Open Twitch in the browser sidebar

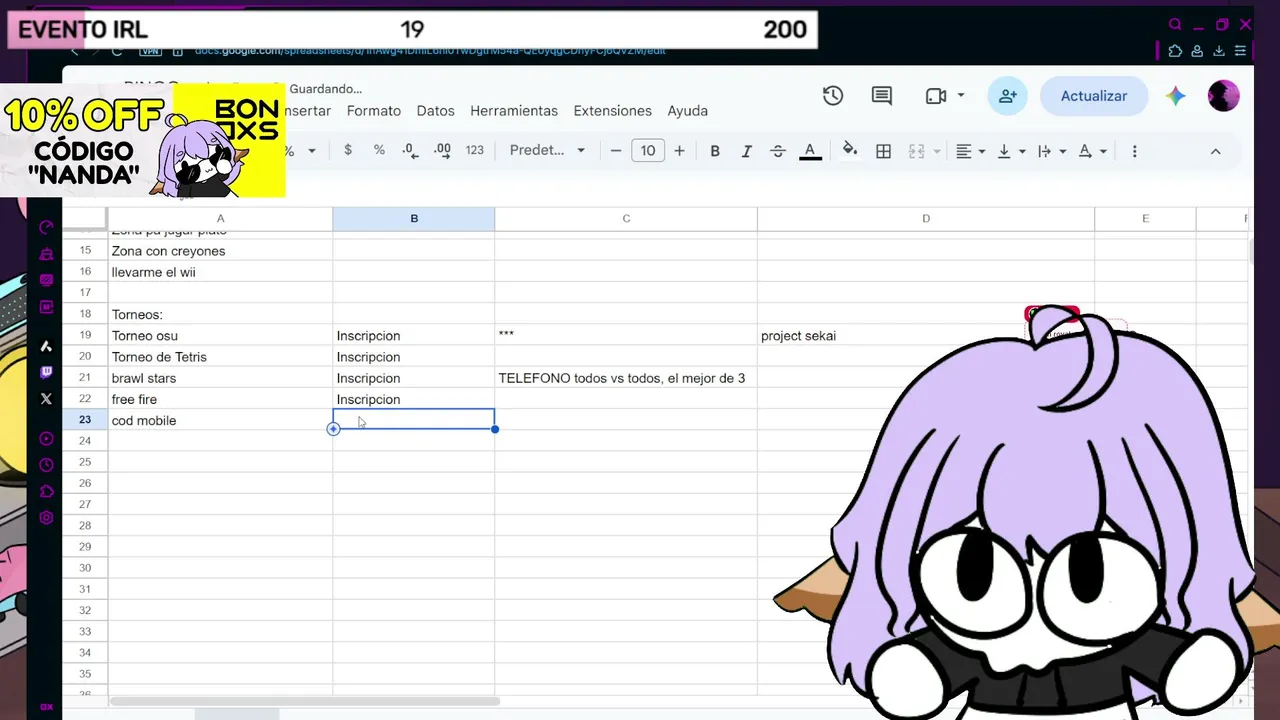[x=46, y=372]
